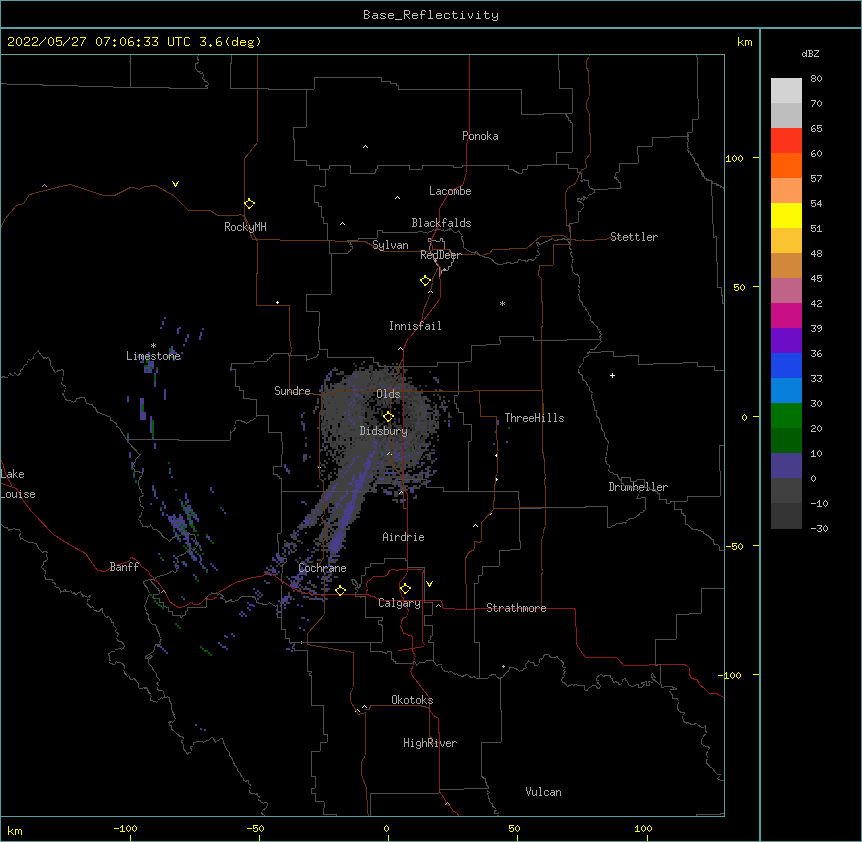Pick the blue 33-36 dBZ legend swatch
The image size is (862, 842).
coord(786,365)
